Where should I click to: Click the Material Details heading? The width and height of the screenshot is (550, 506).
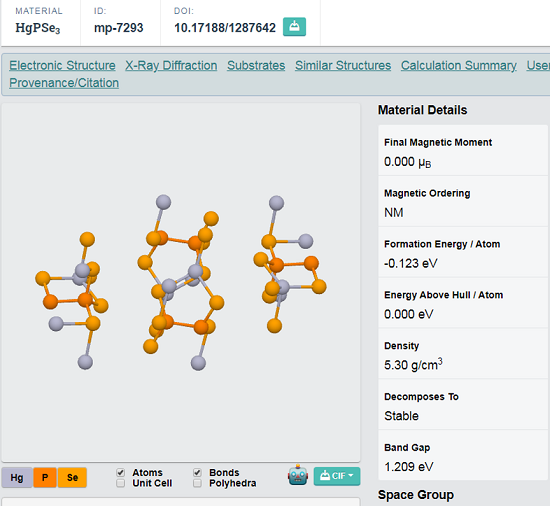pos(422,110)
